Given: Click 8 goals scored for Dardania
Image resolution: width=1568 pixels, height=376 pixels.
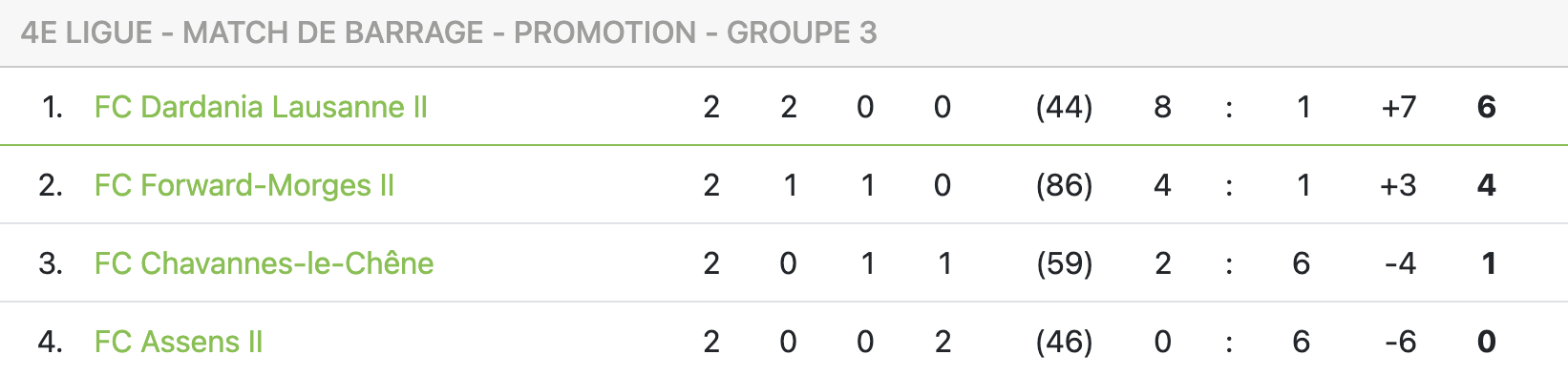Looking at the screenshot, I should click(x=1162, y=107).
